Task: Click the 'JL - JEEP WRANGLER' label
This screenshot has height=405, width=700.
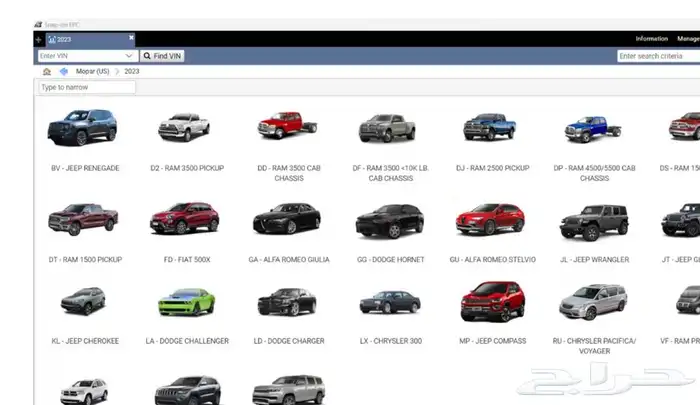Action: (x=594, y=259)
